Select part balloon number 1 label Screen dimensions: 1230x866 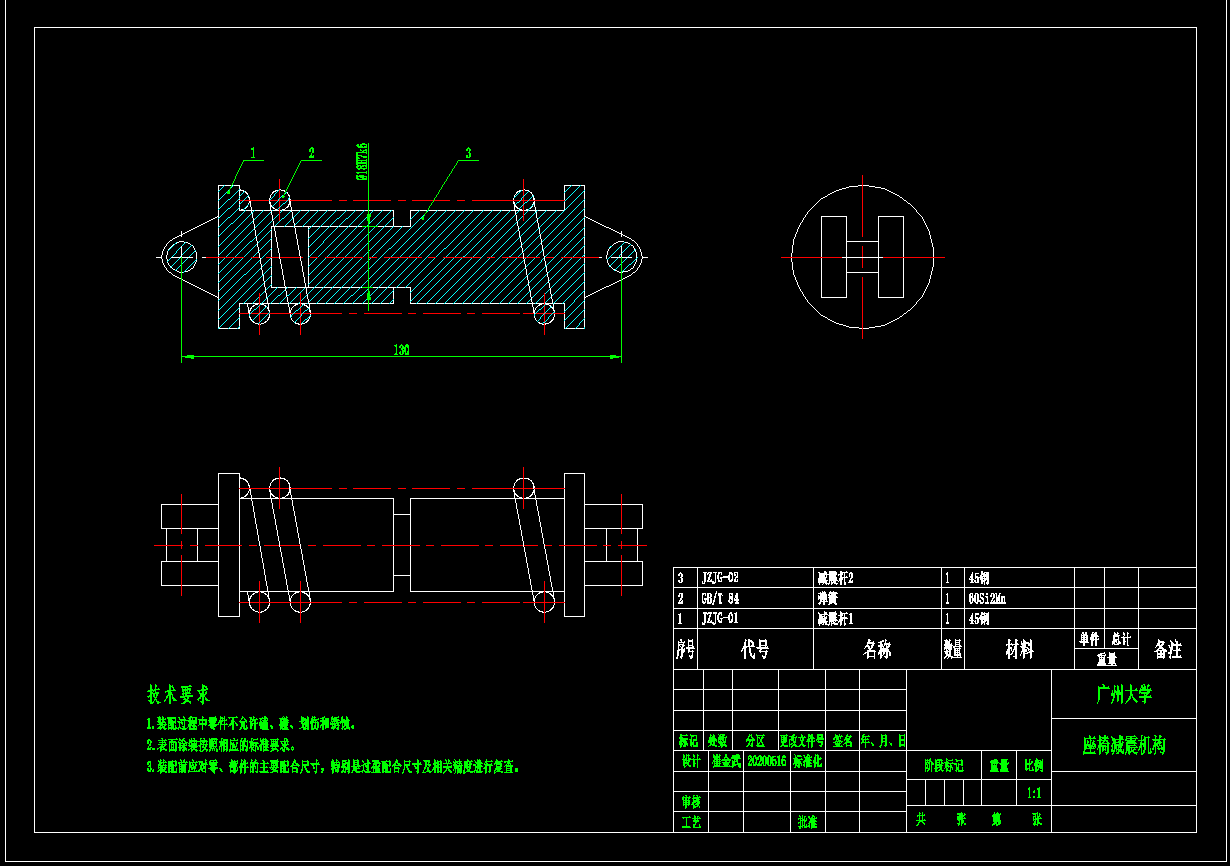[253, 153]
